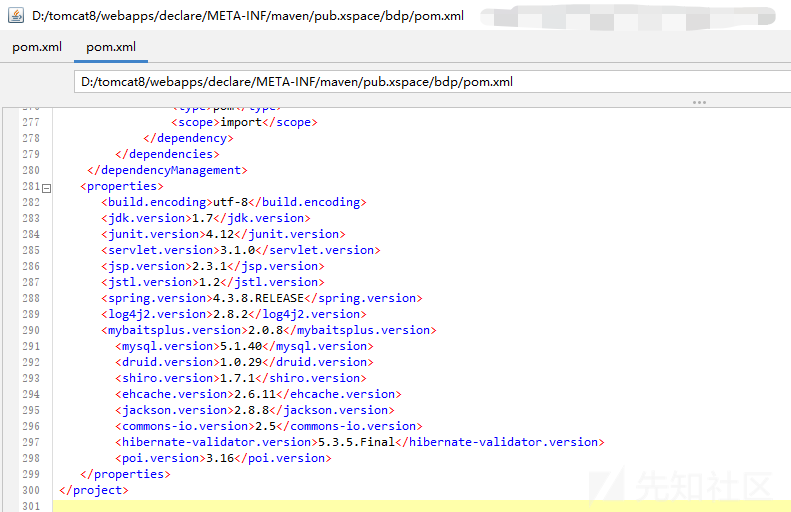Click the empty highlighted line 301
Image resolution: width=791 pixels, height=512 pixels.
[400, 505]
